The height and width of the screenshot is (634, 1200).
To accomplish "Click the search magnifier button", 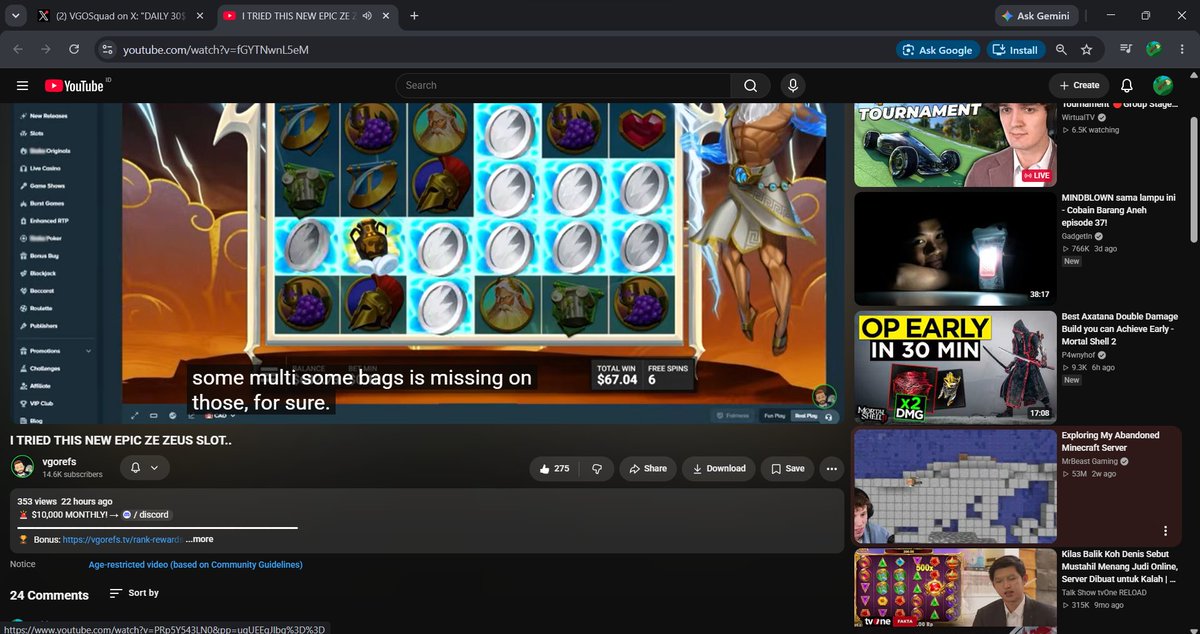I will click(750, 85).
